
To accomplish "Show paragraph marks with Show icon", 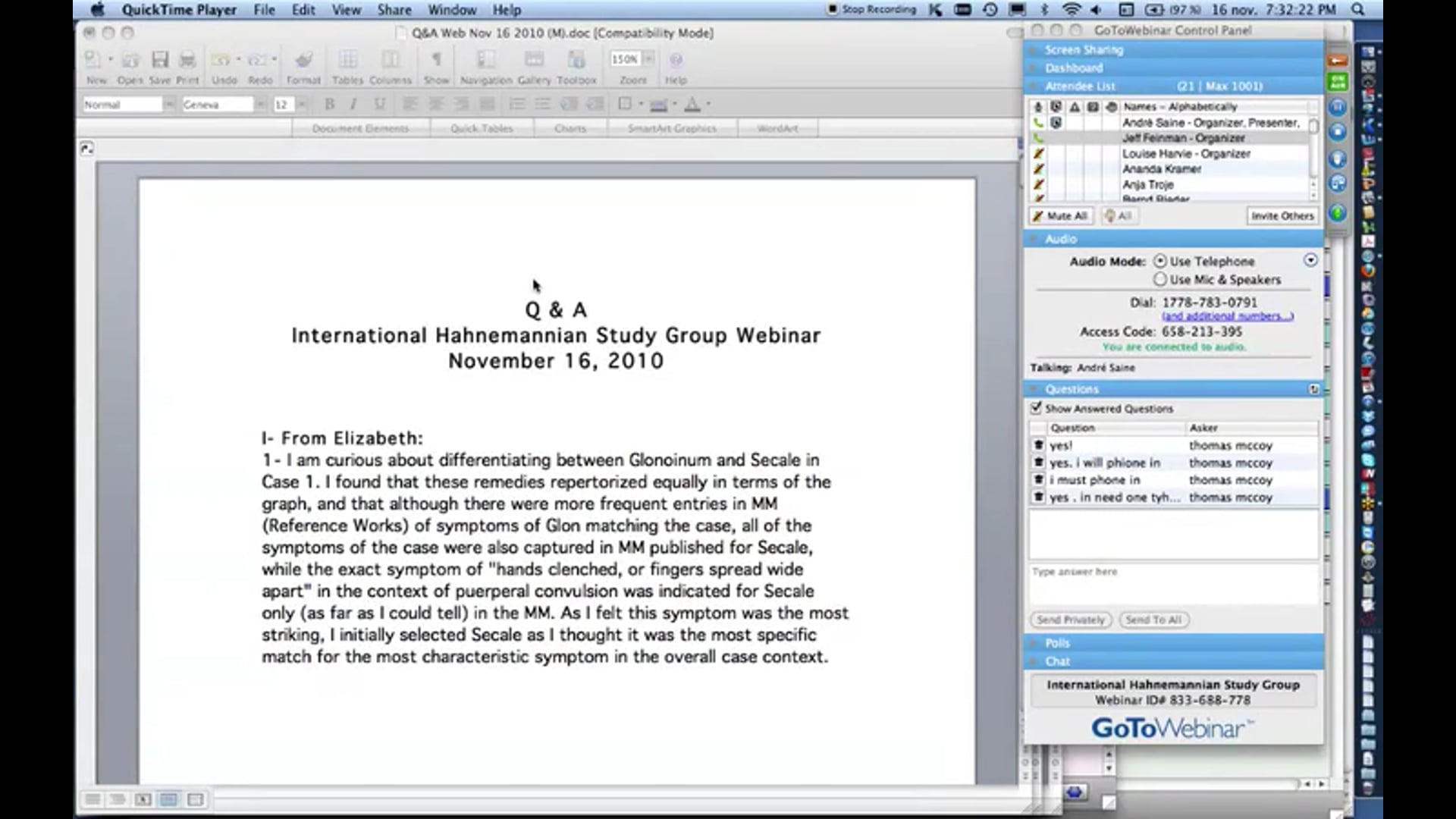I will pyautogui.click(x=436, y=61).
